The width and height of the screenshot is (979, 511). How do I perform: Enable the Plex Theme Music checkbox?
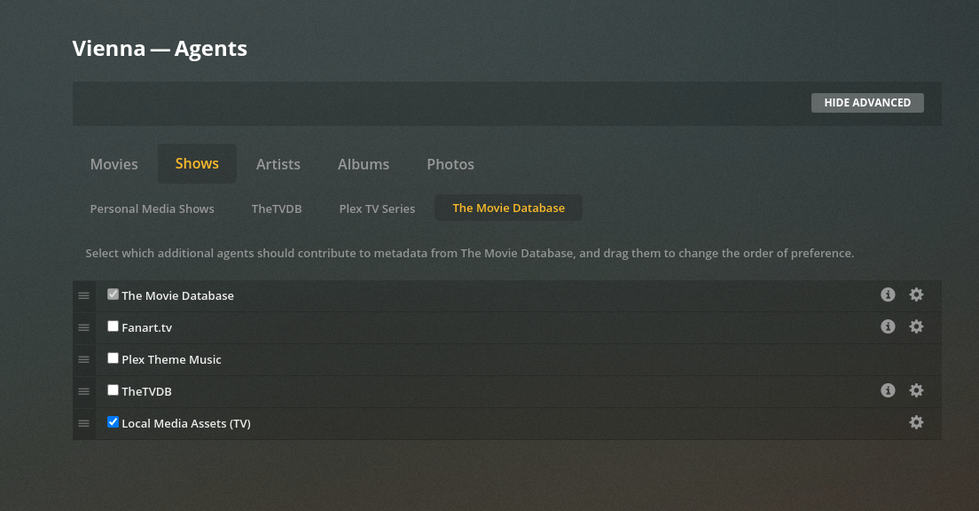click(113, 358)
